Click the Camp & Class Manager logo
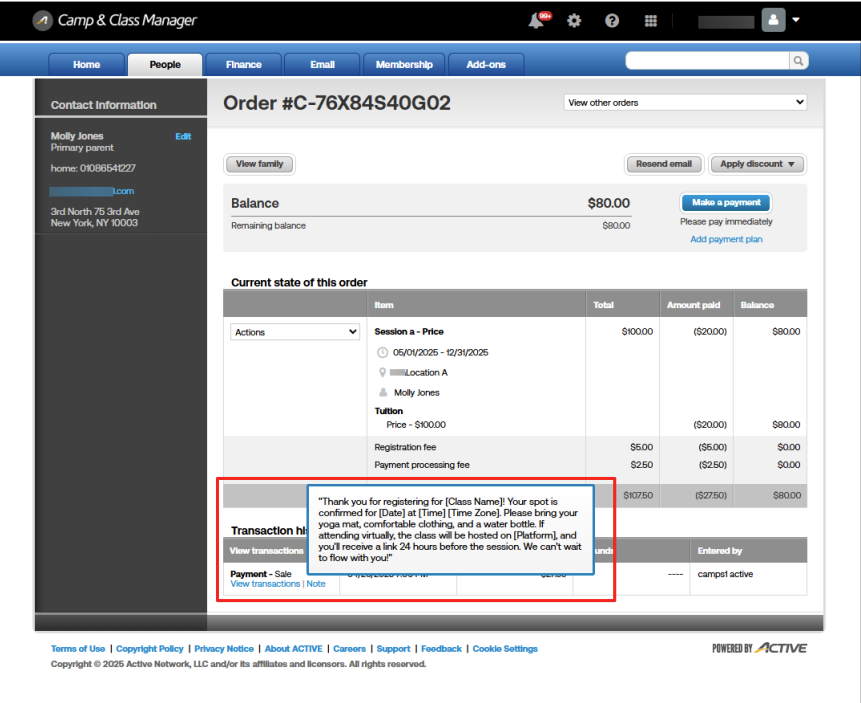 tap(114, 20)
